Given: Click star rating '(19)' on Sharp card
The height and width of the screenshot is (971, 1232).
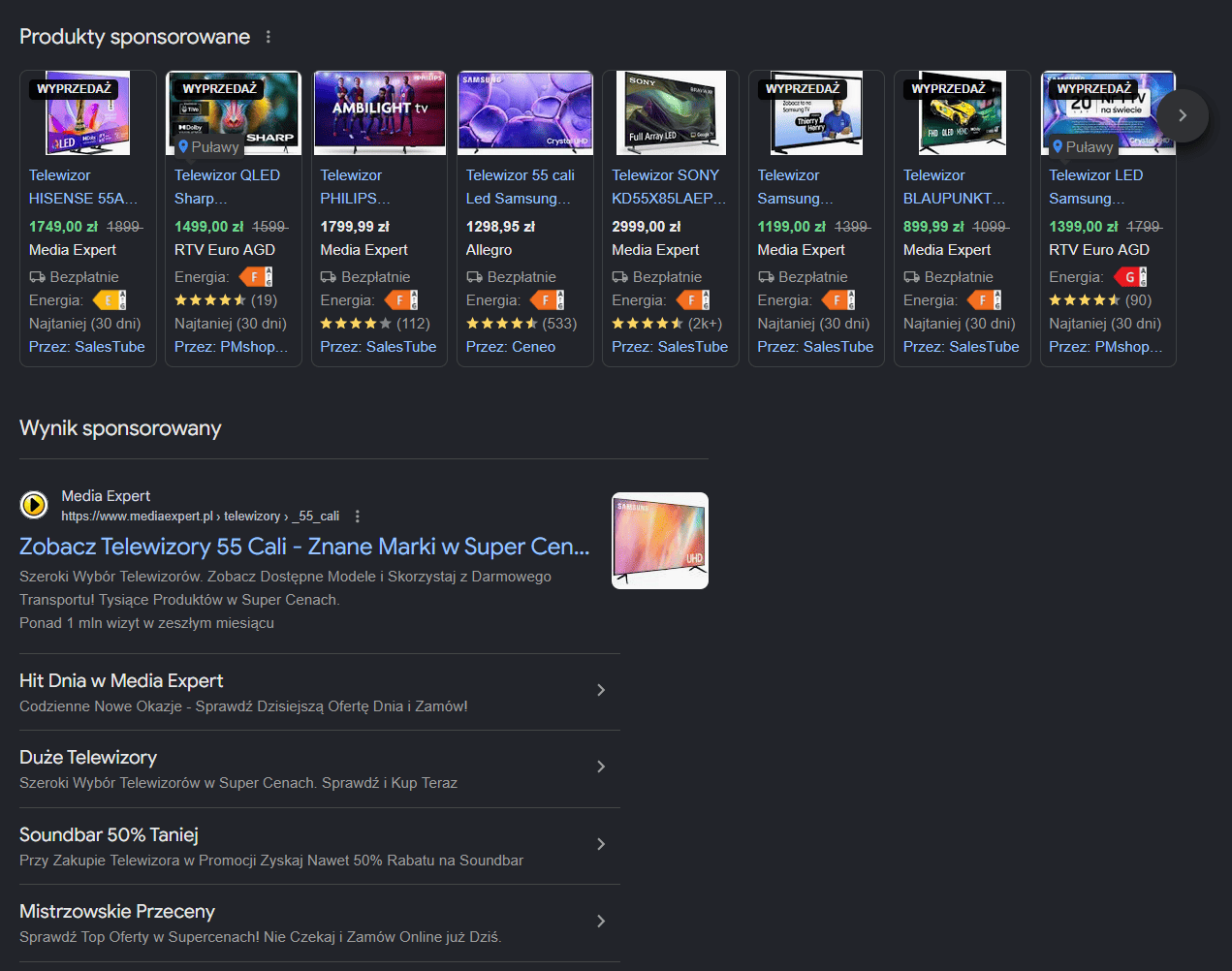Looking at the screenshot, I should (x=226, y=300).
